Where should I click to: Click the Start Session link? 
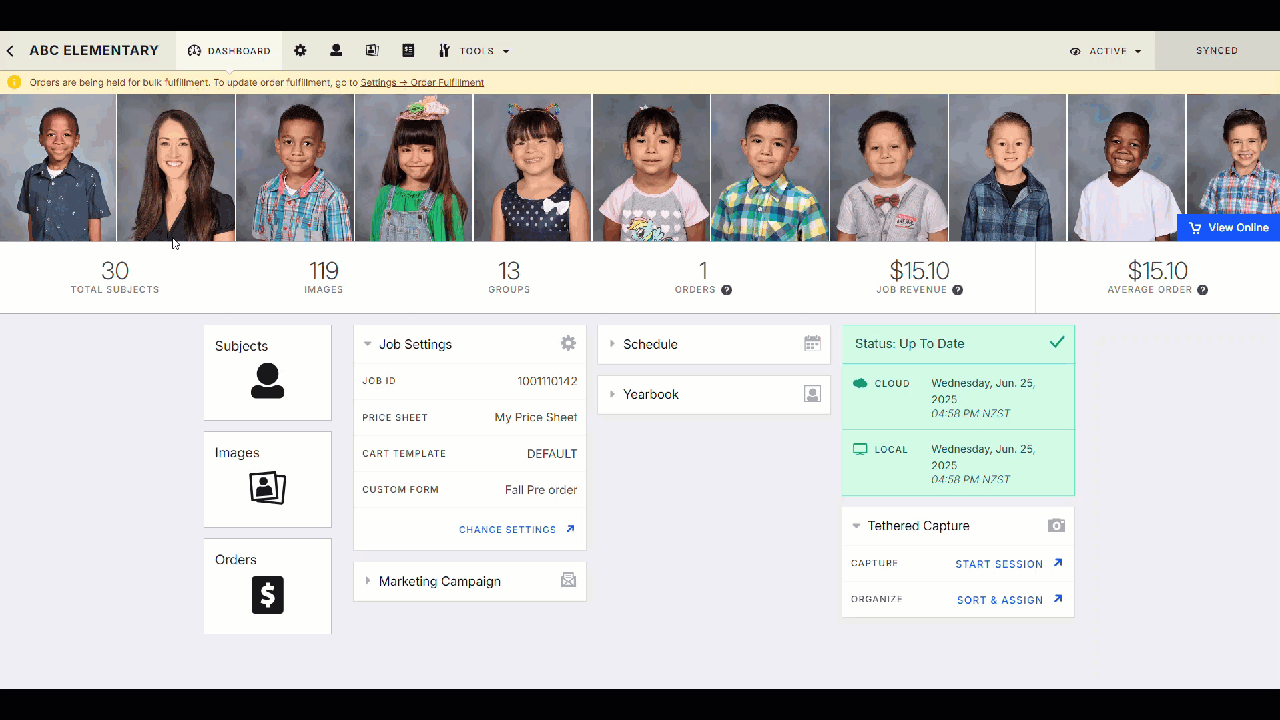pos(1008,564)
